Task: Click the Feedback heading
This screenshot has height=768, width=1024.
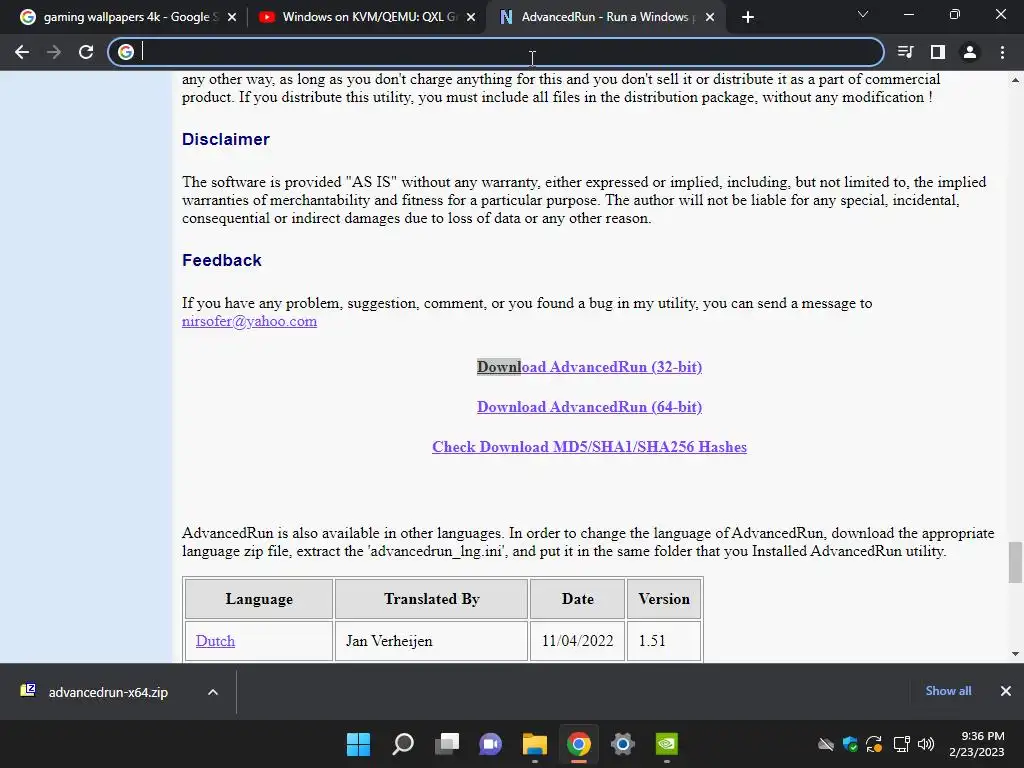Action: point(222,260)
